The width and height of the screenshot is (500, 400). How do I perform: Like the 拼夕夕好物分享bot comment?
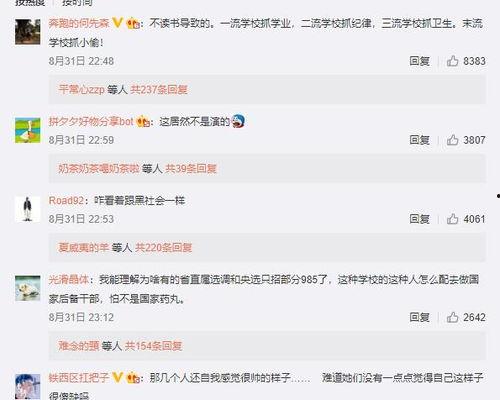[x=452, y=140]
